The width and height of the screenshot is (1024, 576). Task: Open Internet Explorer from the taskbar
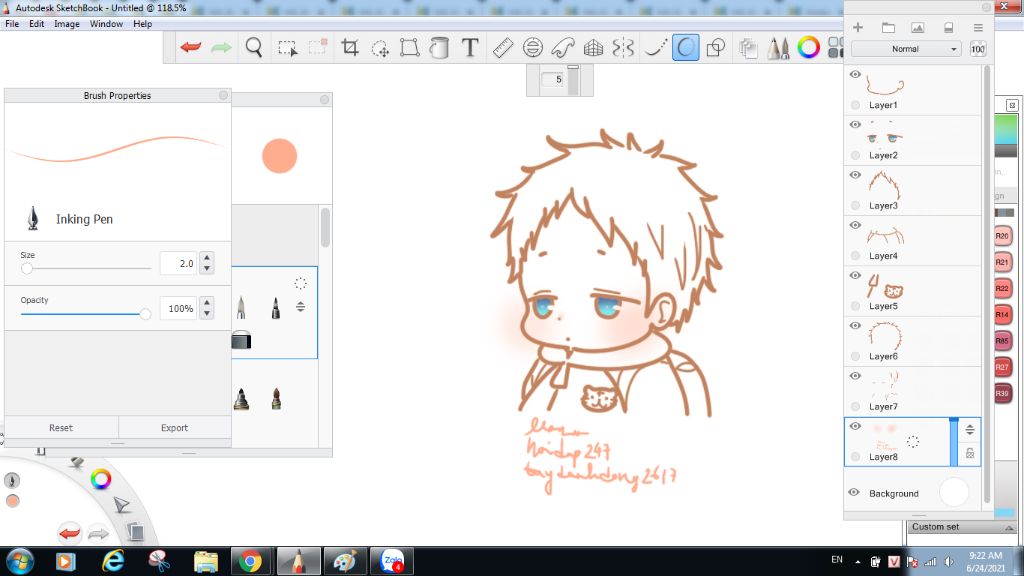click(113, 562)
